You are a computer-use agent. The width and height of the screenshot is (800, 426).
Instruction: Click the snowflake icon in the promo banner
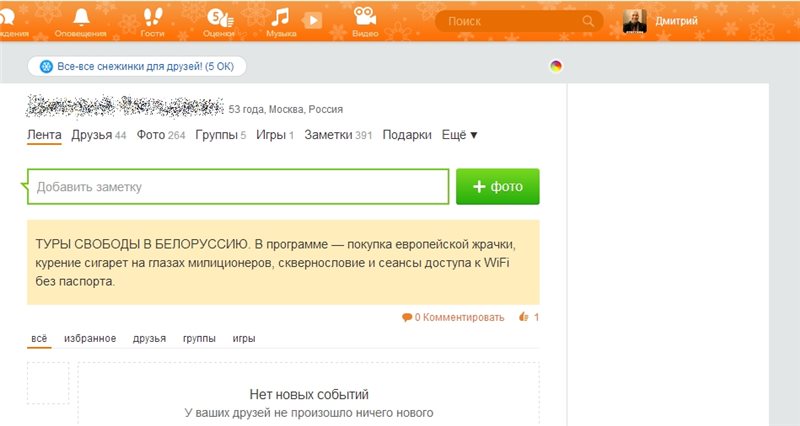click(46, 66)
